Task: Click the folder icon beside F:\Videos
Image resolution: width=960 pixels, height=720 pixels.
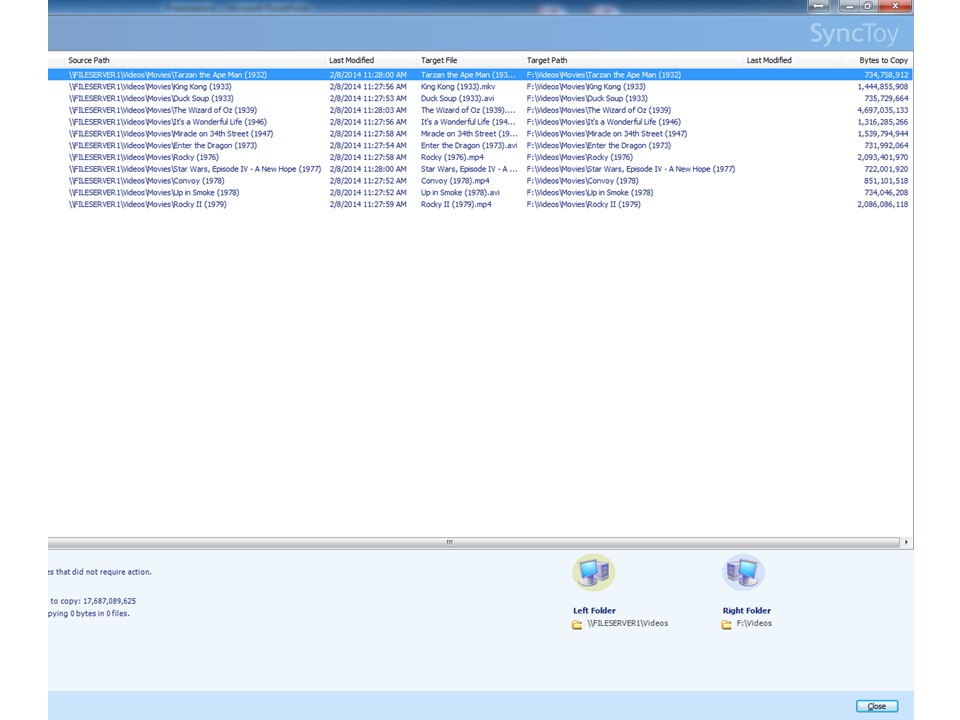Action: [727, 624]
